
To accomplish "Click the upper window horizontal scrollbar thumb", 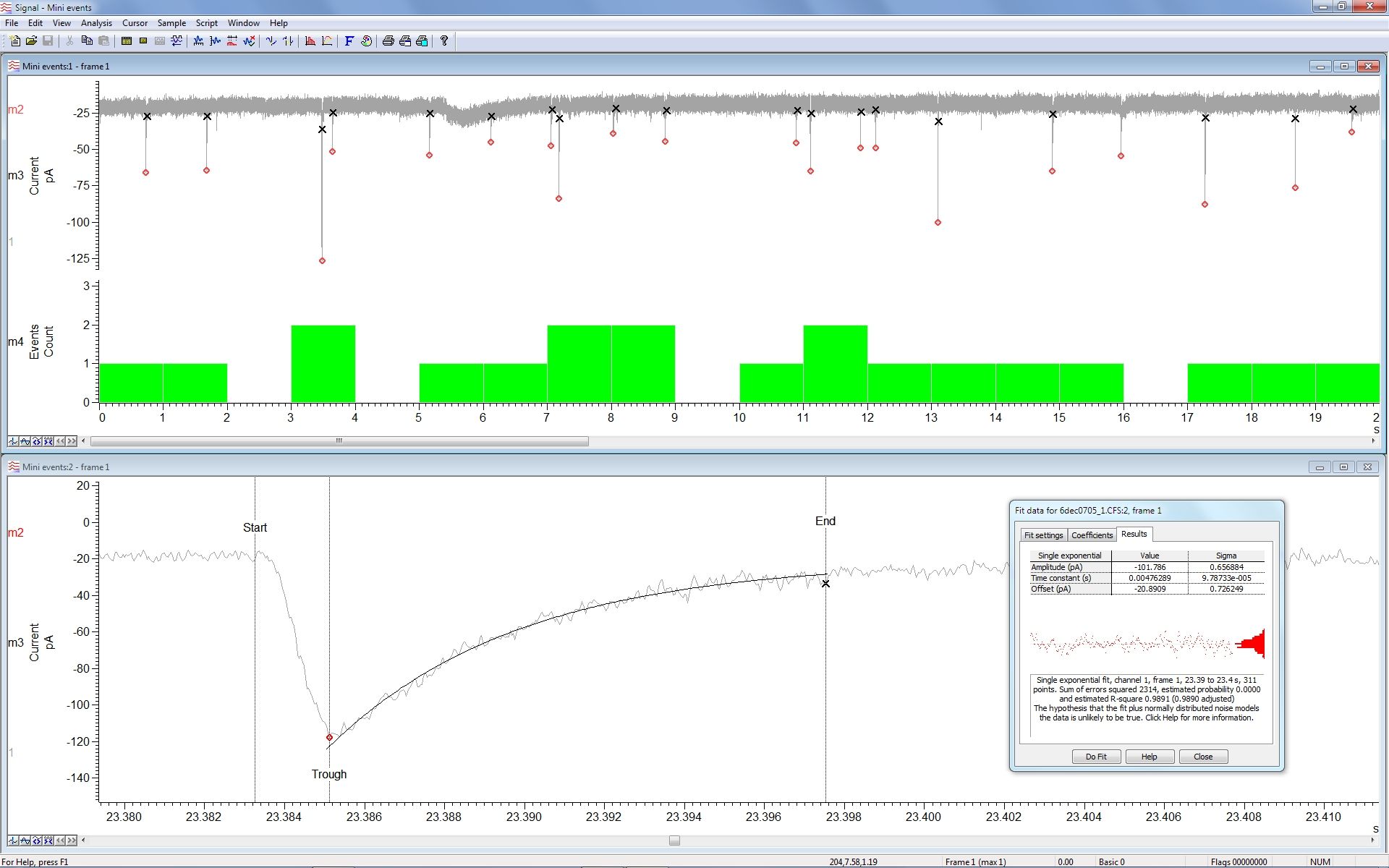I will point(339,441).
